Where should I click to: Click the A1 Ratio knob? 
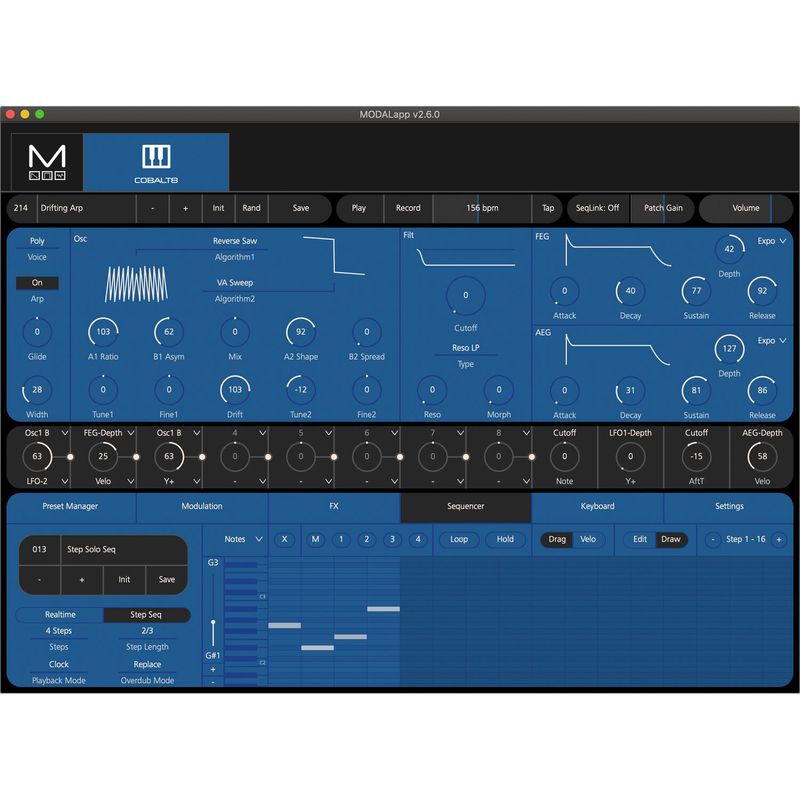click(103, 332)
